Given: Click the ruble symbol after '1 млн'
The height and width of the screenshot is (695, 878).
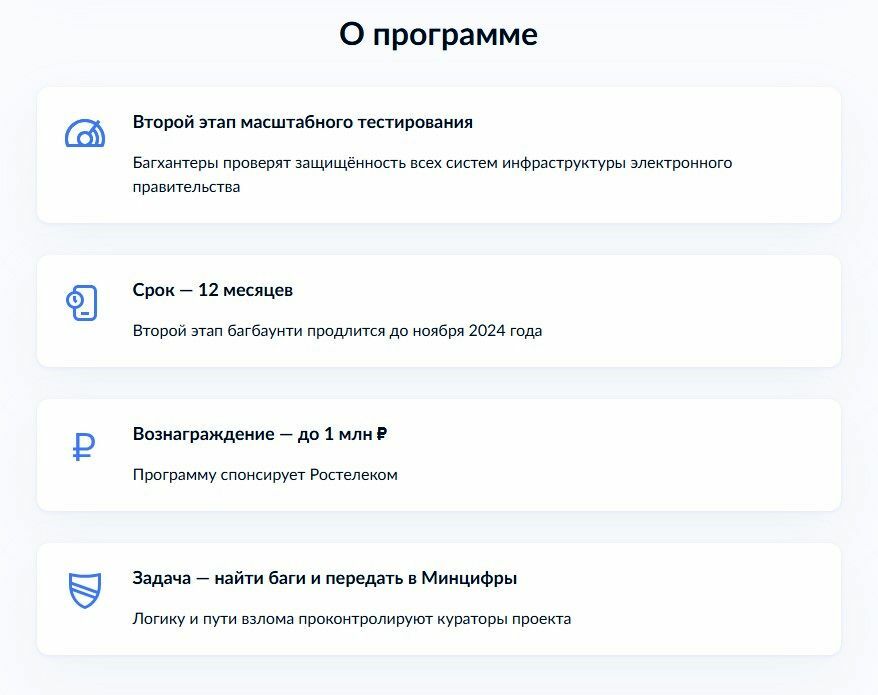Looking at the screenshot, I should click(382, 434).
